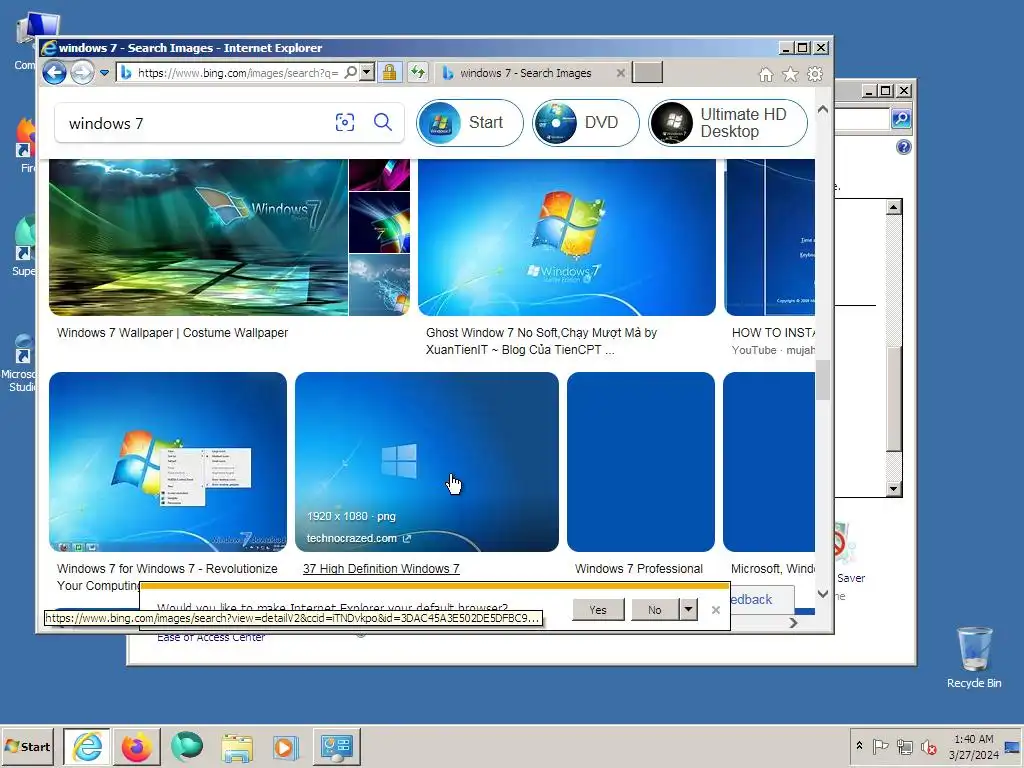The height and width of the screenshot is (768, 1024).
Task: Click 'Windows 7 Professional' caption
Action: pyautogui.click(x=639, y=569)
